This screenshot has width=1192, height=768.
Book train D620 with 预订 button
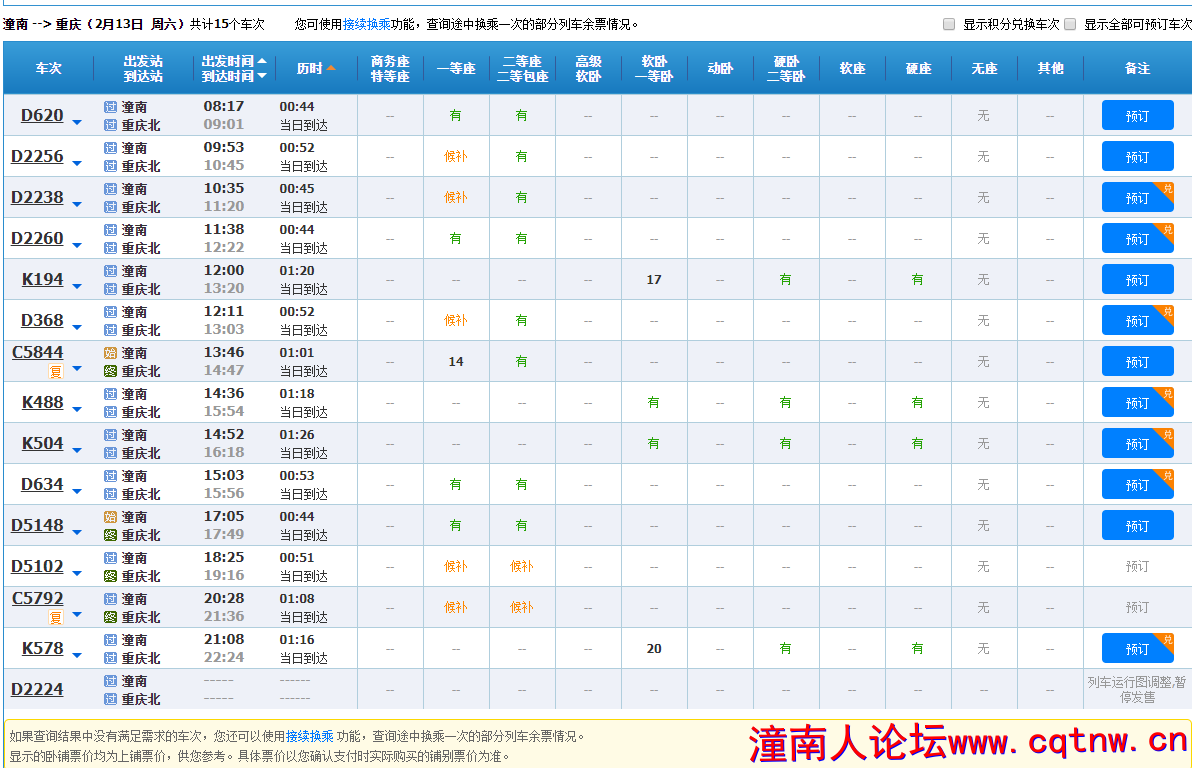[1137, 116]
